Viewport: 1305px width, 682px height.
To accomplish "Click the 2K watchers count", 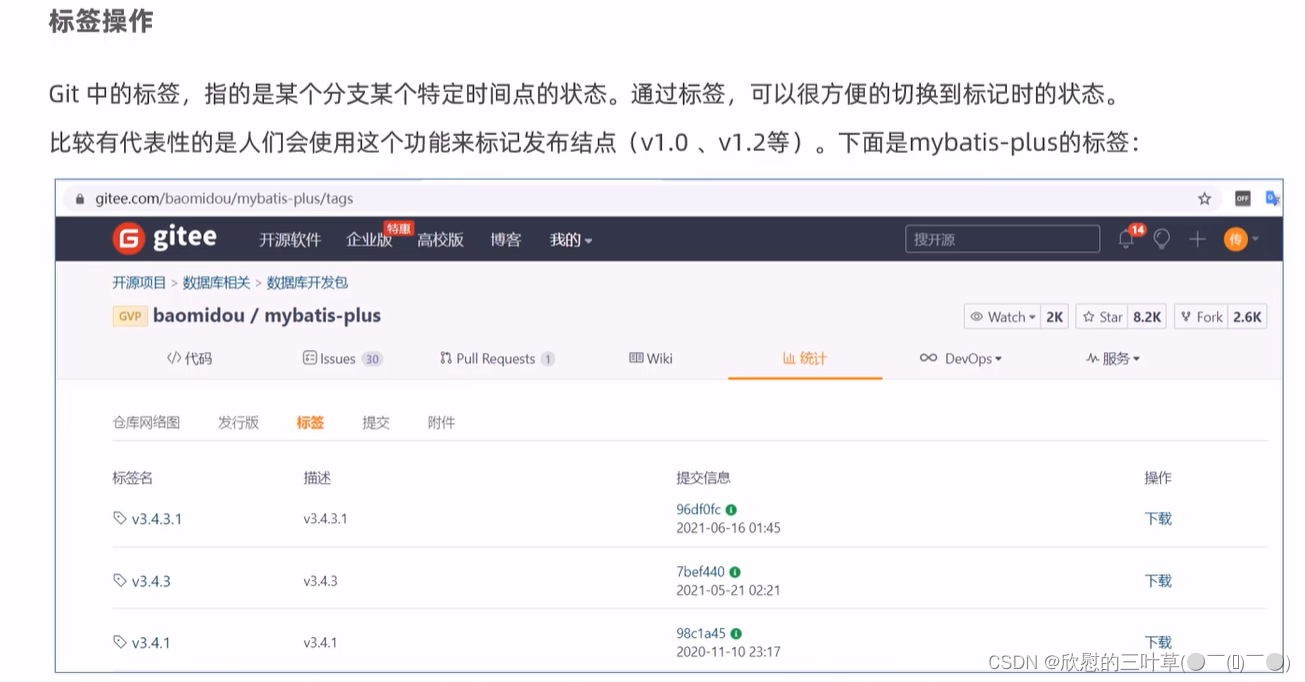I will click(x=1054, y=317).
